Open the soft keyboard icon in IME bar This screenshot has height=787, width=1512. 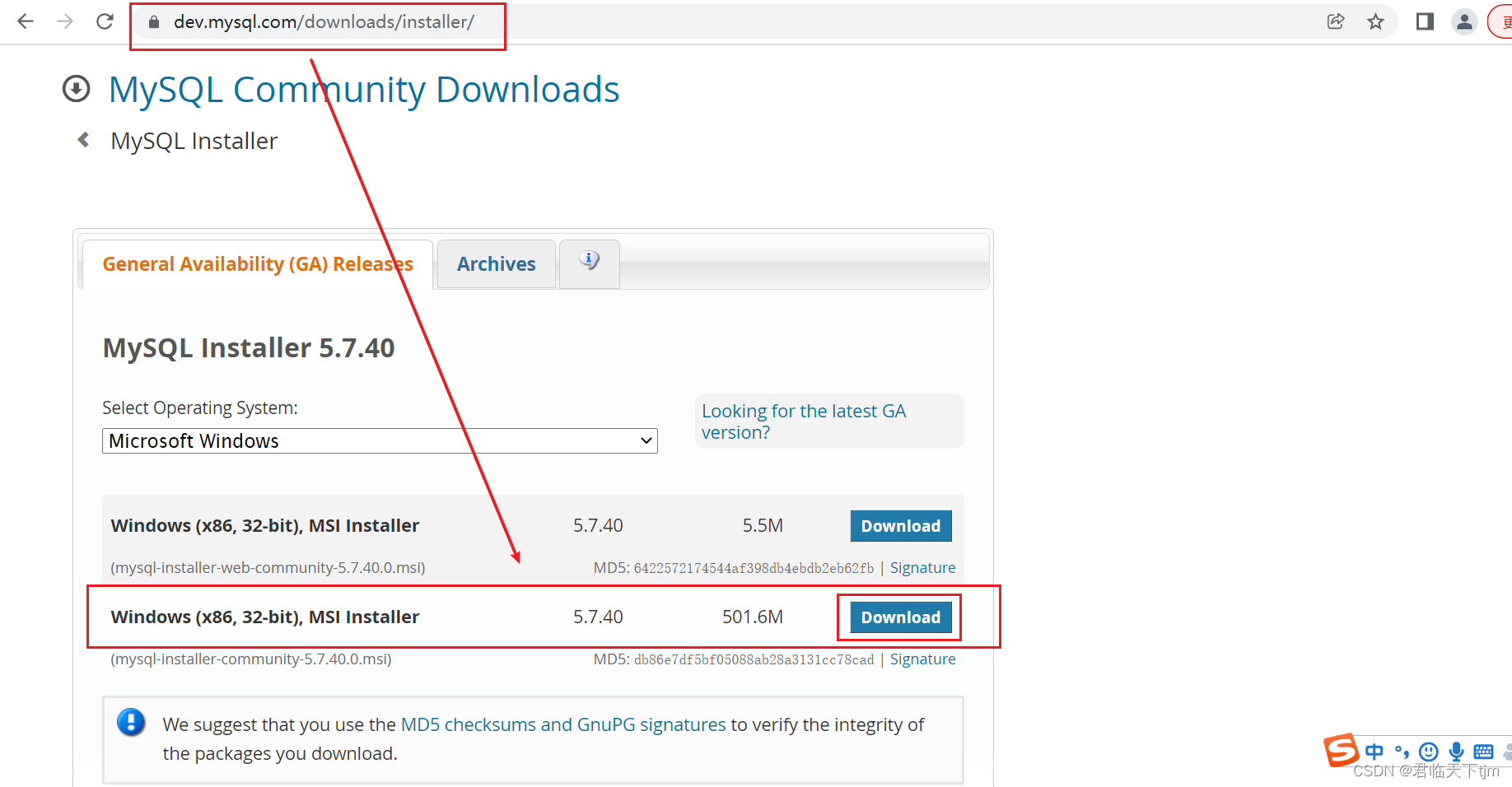coord(1483,751)
